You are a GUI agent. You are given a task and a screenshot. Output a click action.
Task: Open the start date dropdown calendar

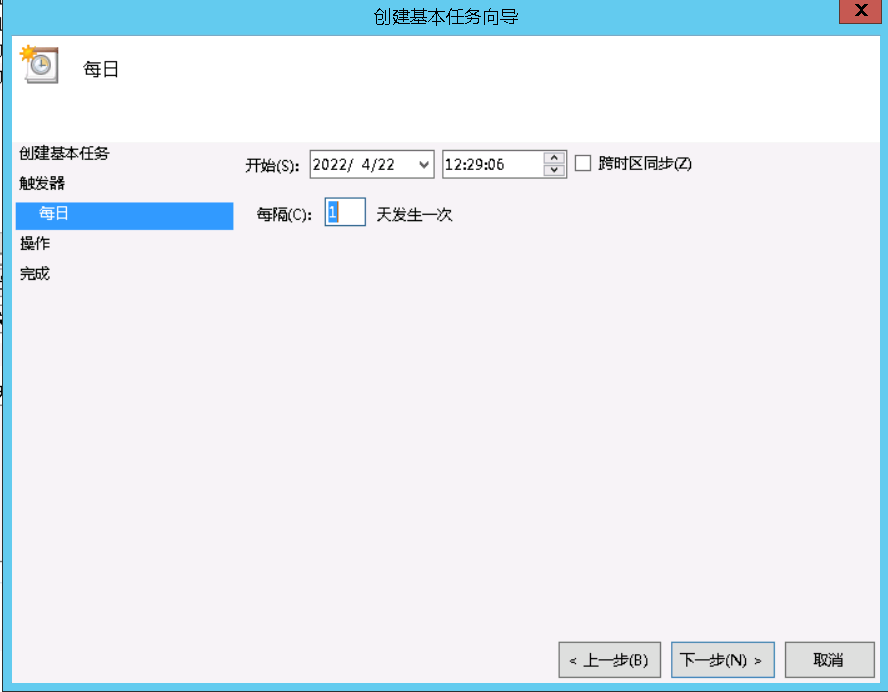pos(424,164)
